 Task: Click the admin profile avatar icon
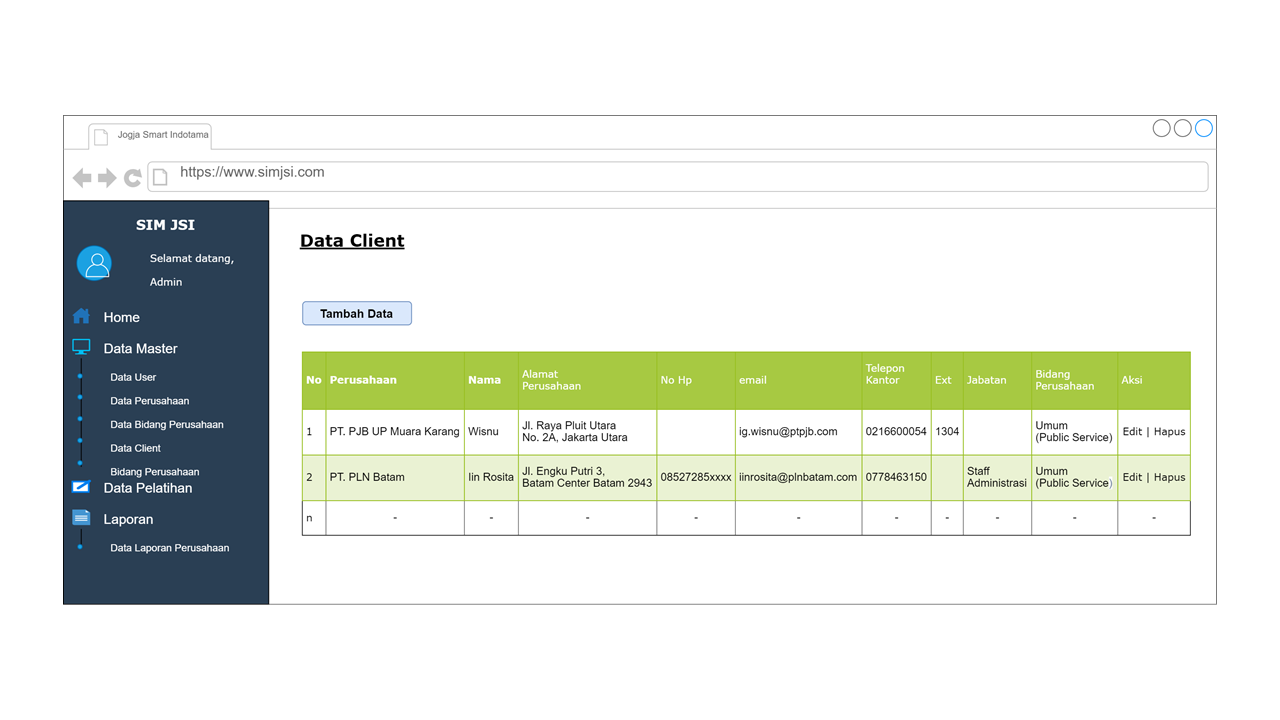[95, 264]
